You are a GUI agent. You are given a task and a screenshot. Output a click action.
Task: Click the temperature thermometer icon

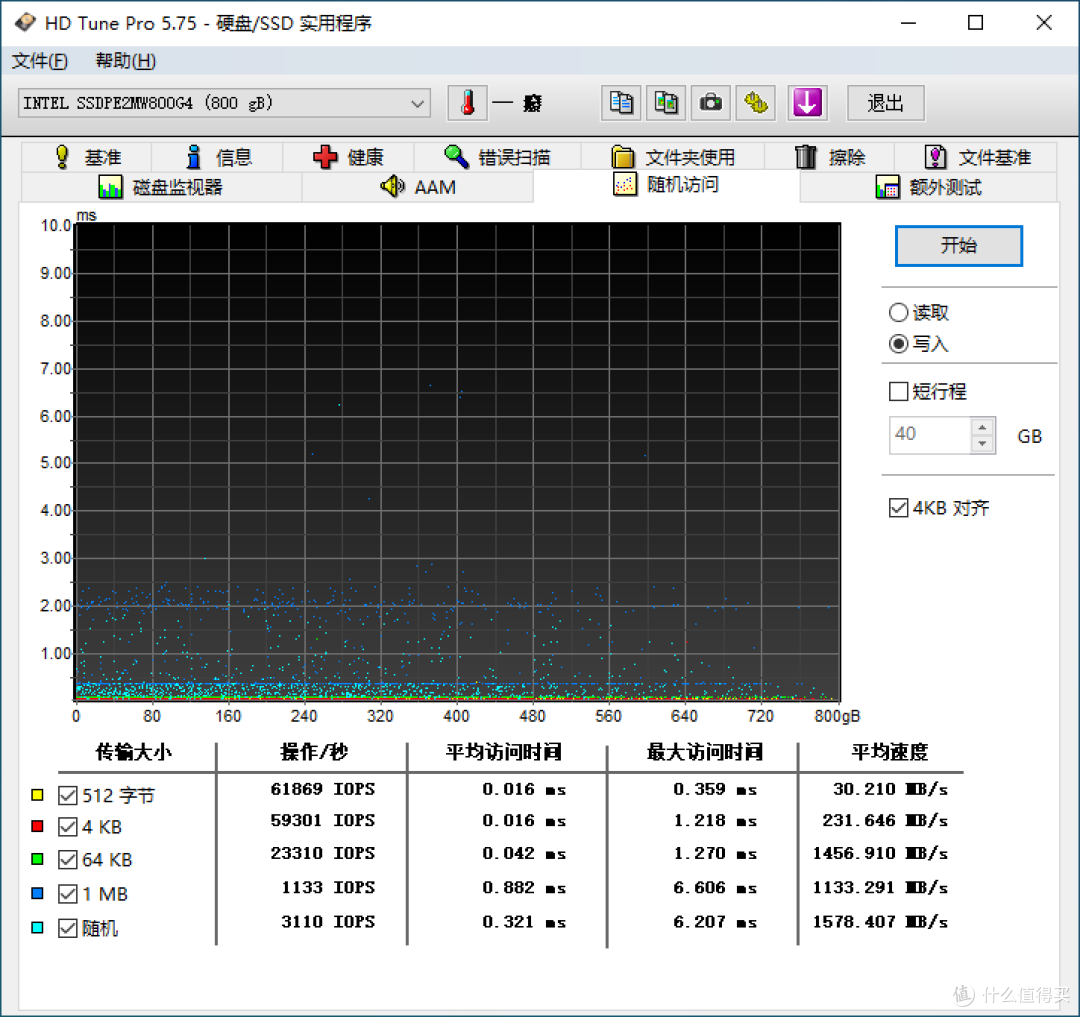click(x=467, y=102)
